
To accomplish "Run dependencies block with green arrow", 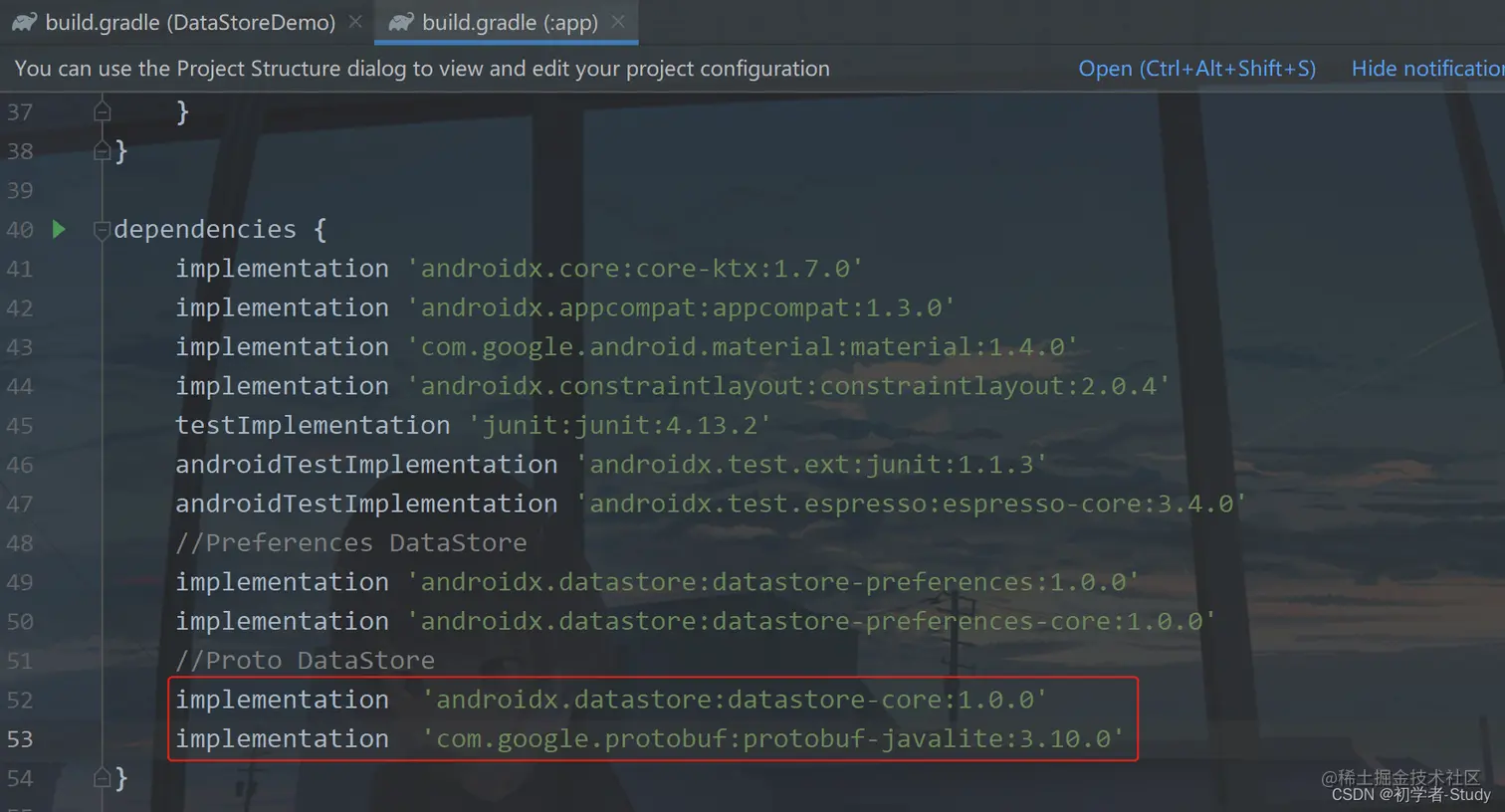I will [59, 229].
